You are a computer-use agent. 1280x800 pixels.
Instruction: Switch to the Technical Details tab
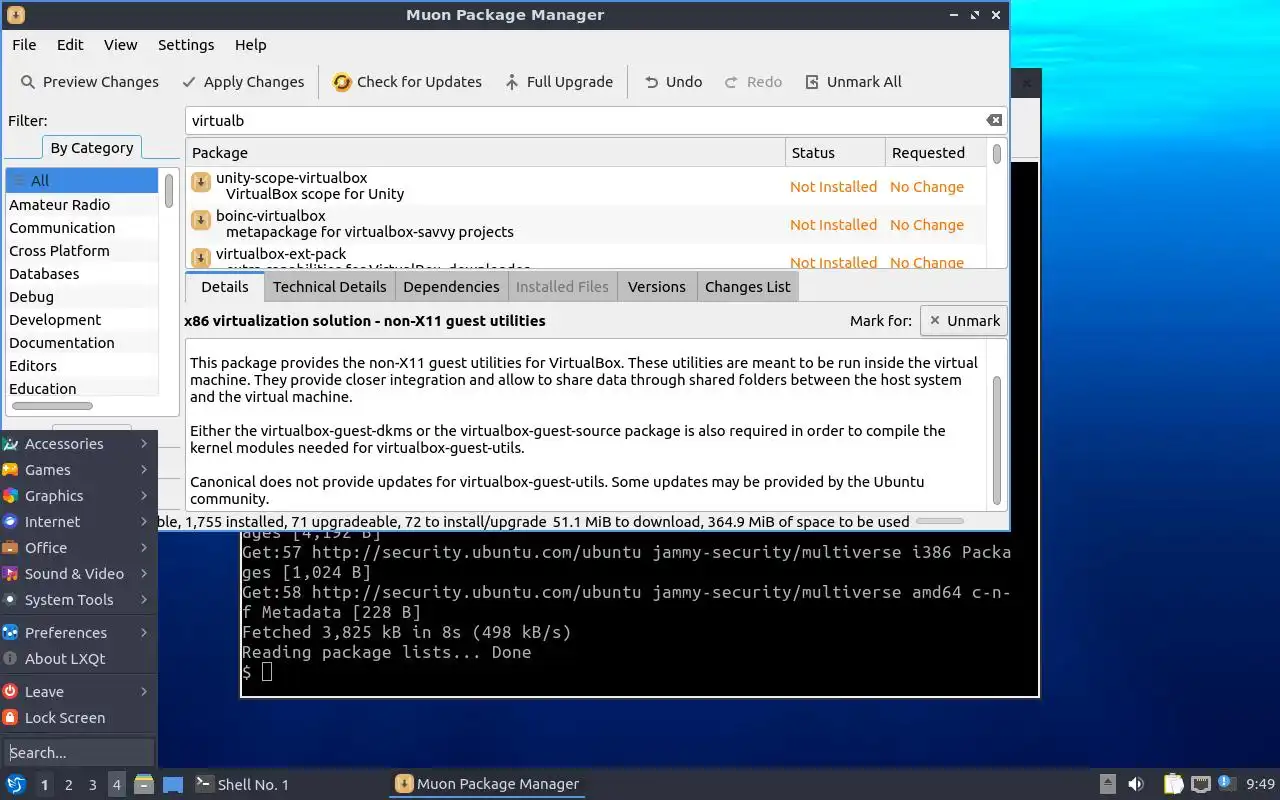329,286
